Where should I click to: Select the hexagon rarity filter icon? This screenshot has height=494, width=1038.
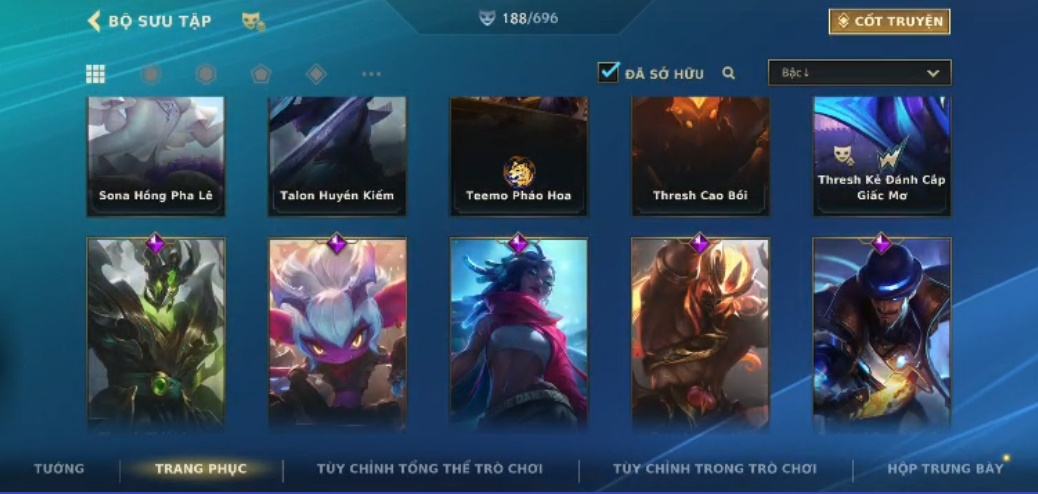(x=206, y=74)
